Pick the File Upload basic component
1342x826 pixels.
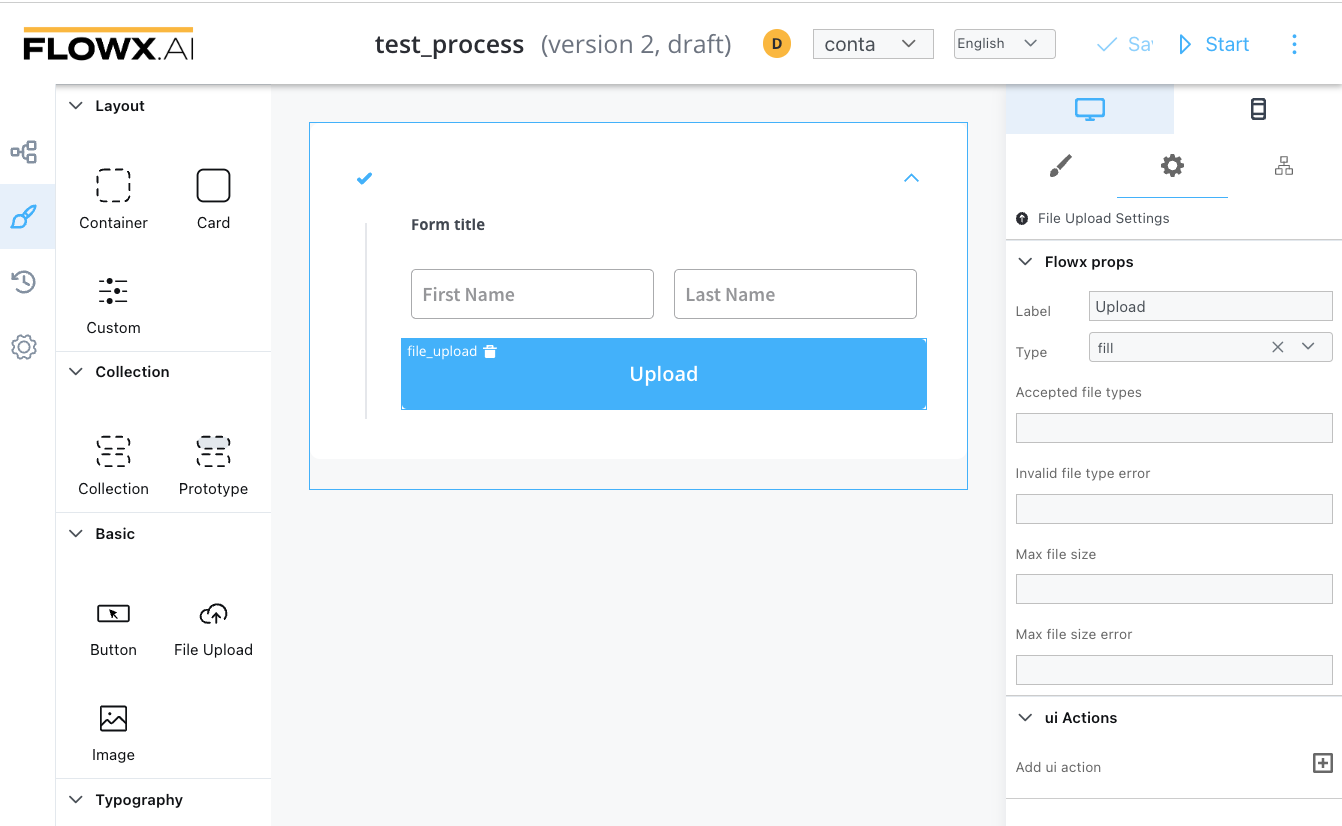[x=213, y=628]
